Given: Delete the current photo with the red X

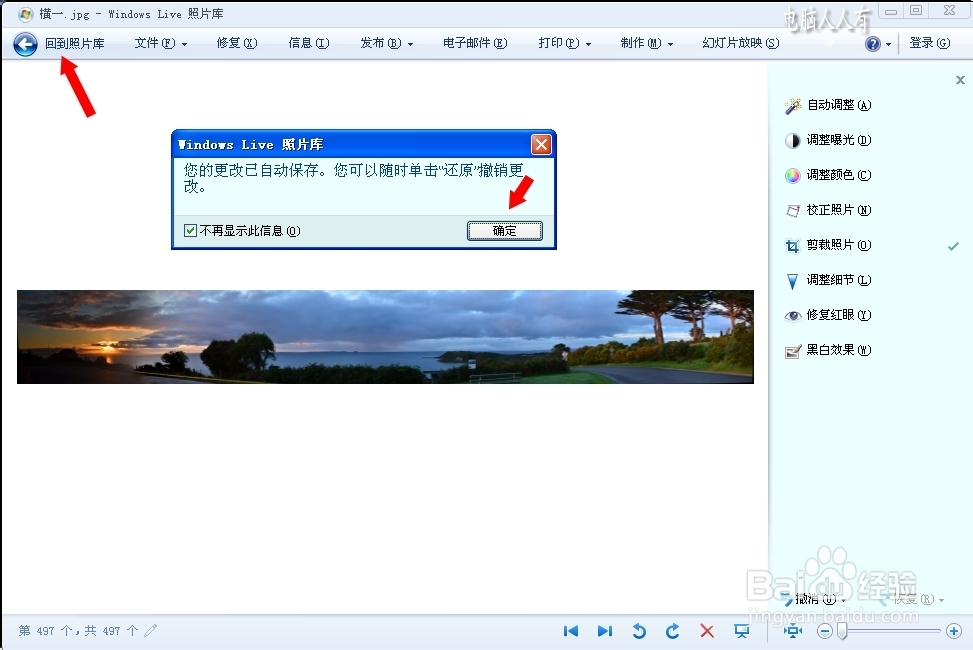Looking at the screenshot, I should coord(707,631).
